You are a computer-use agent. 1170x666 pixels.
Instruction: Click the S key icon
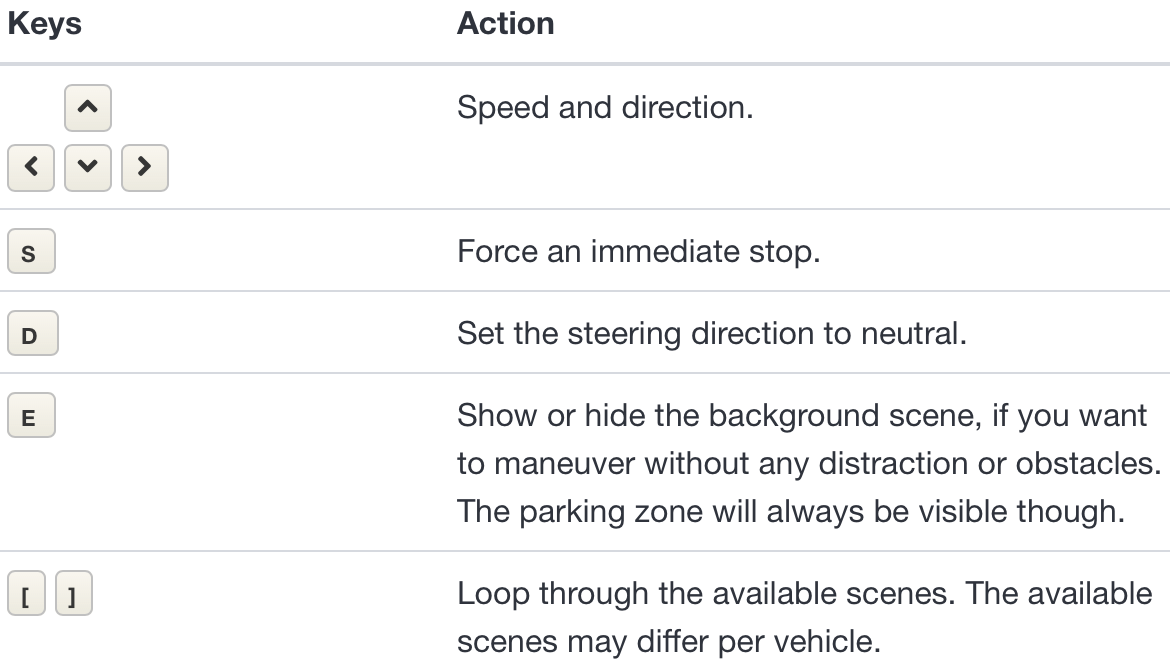point(31,251)
